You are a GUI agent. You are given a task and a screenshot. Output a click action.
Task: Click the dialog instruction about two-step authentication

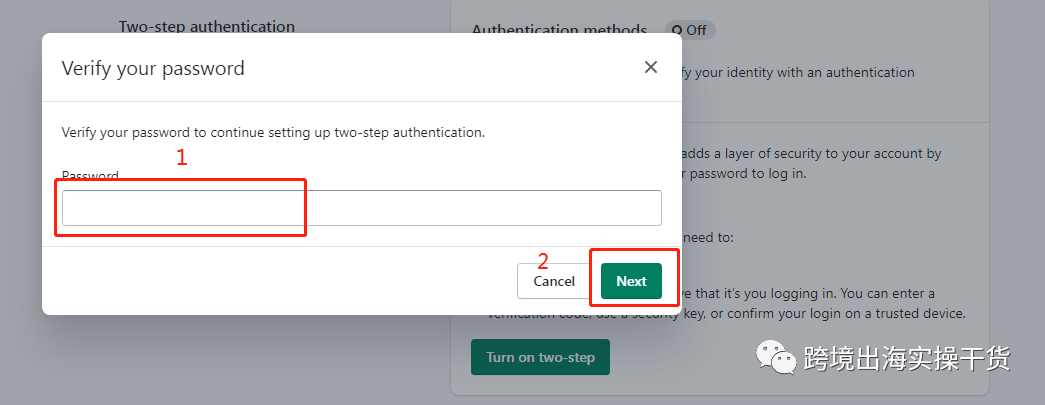pyautogui.click(x=273, y=133)
